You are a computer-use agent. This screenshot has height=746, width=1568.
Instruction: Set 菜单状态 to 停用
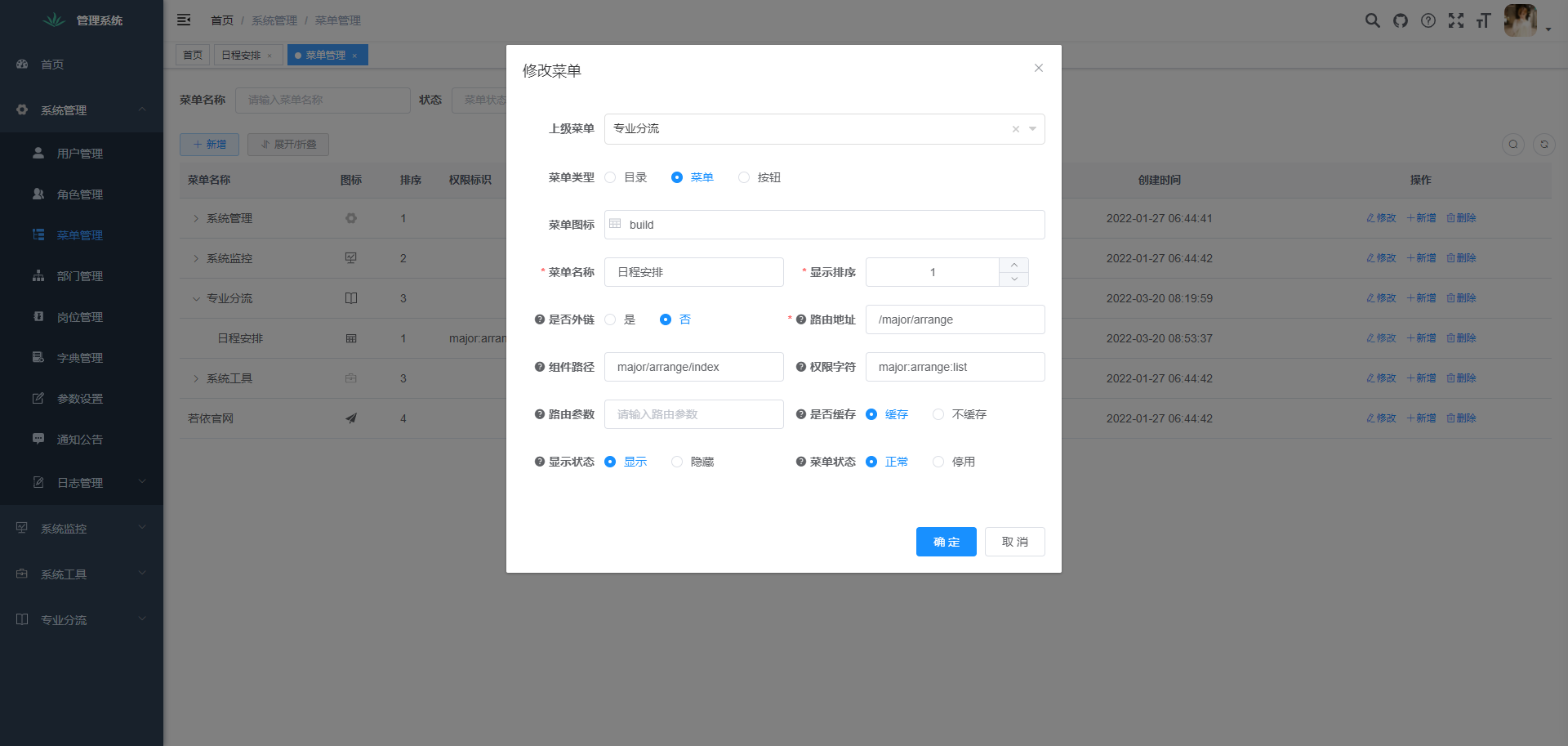pos(954,462)
